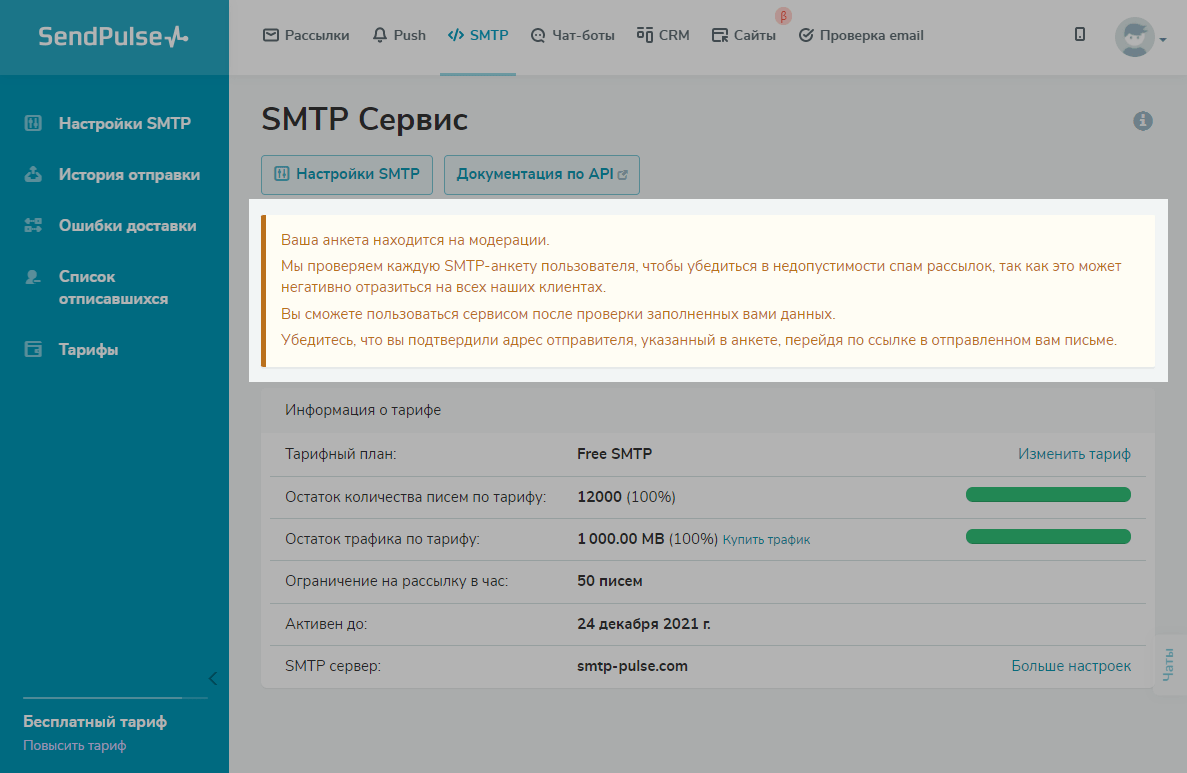
Task: Open Список отписавшихся in sidebar
Action: point(113,288)
